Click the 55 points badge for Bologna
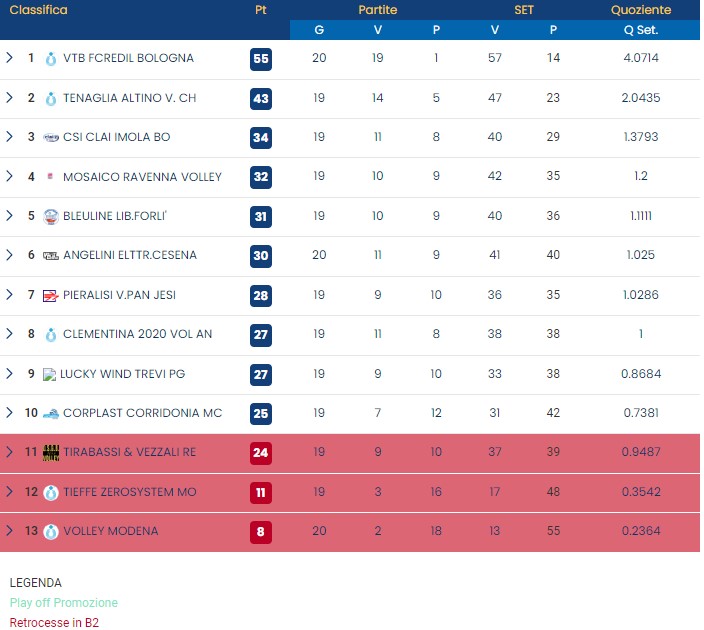The height and width of the screenshot is (630, 704). pyautogui.click(x=261, y=59)
